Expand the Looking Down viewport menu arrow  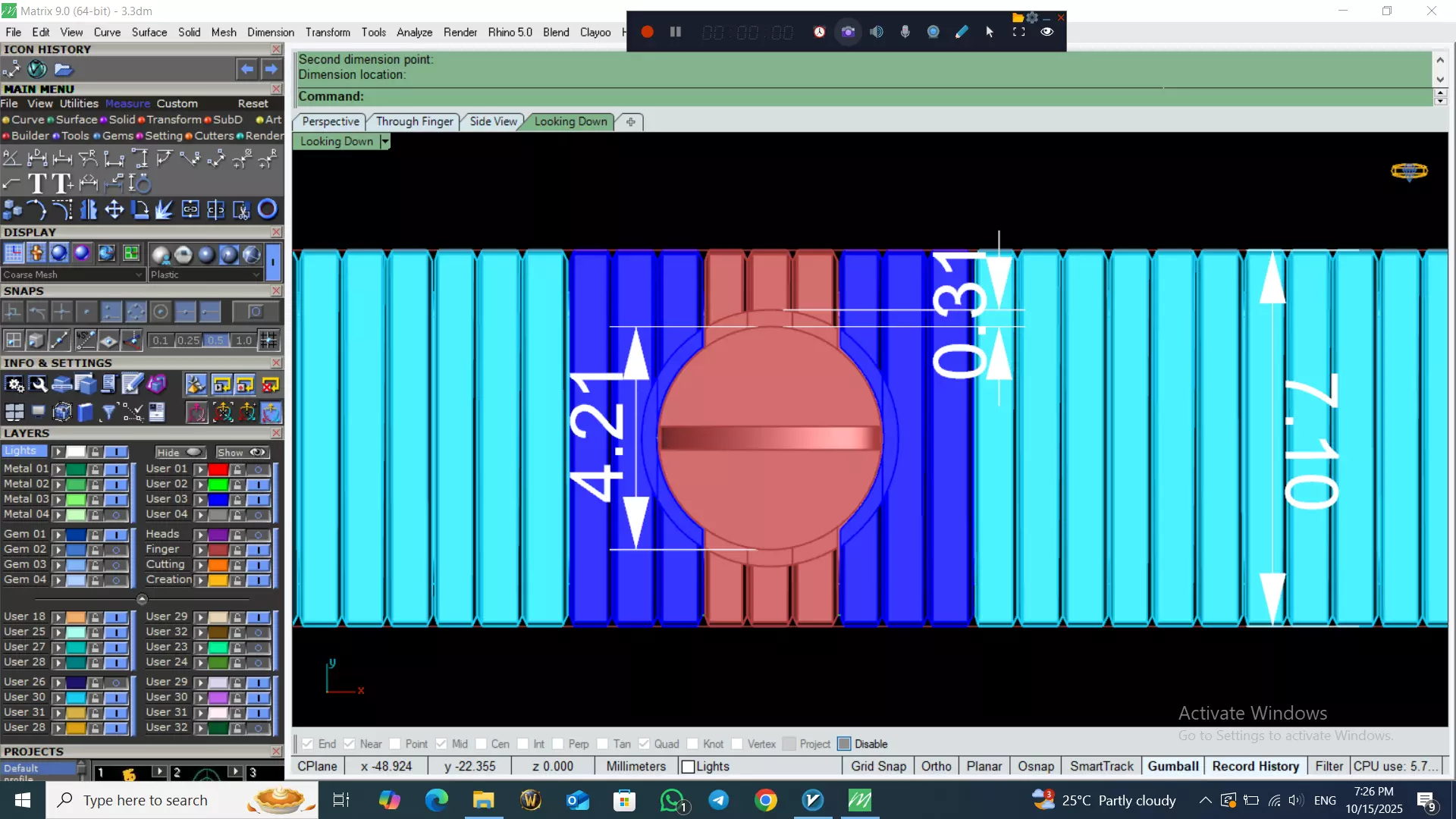click(385, 142)
